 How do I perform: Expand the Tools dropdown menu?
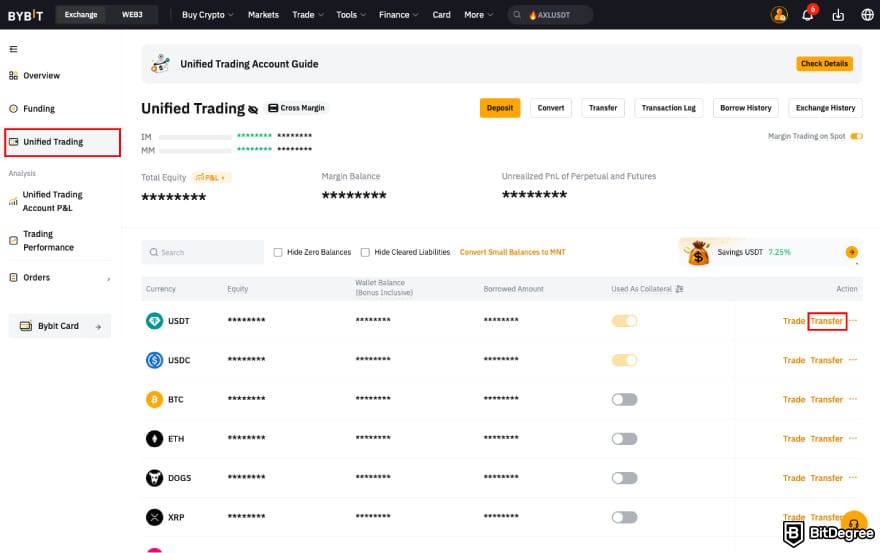tap(351, 15)
